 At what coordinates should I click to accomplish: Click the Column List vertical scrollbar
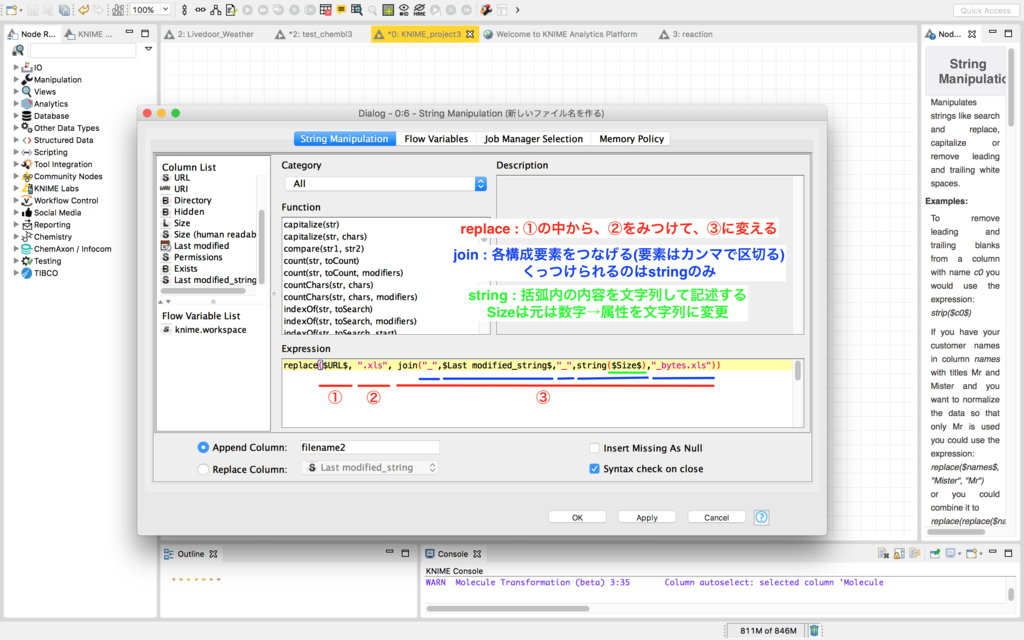coord(262,246)
